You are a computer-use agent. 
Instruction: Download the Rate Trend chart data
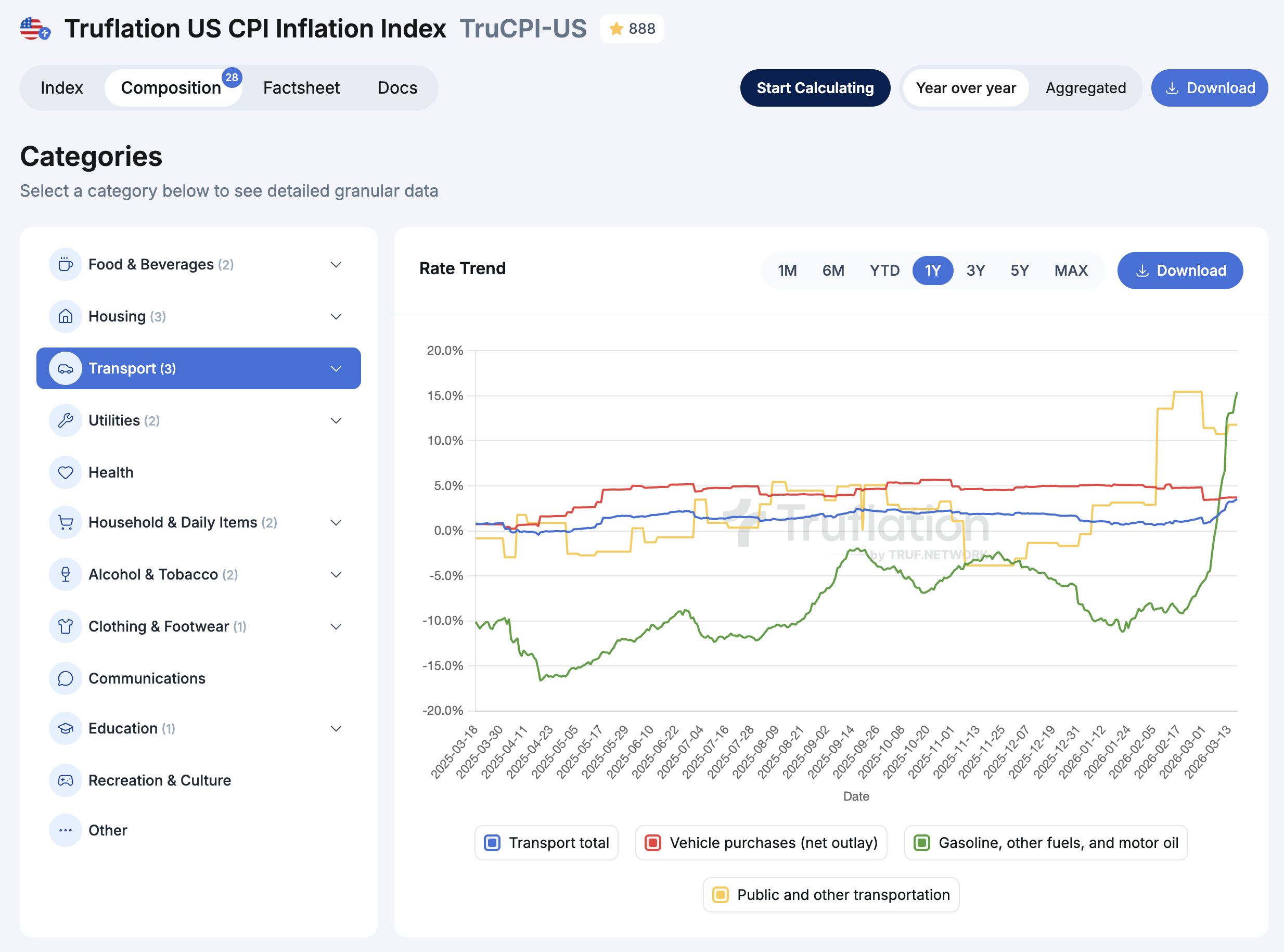point(1180,271)
